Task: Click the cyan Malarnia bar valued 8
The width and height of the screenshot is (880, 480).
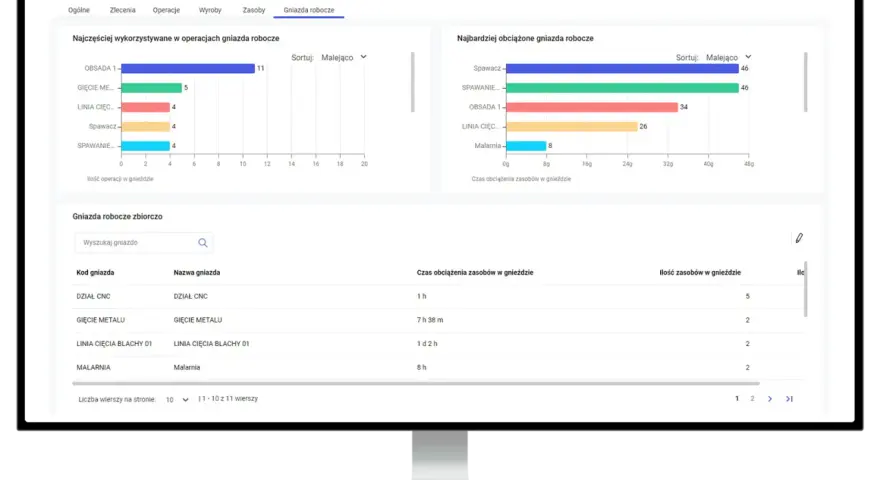Action: 526,145
